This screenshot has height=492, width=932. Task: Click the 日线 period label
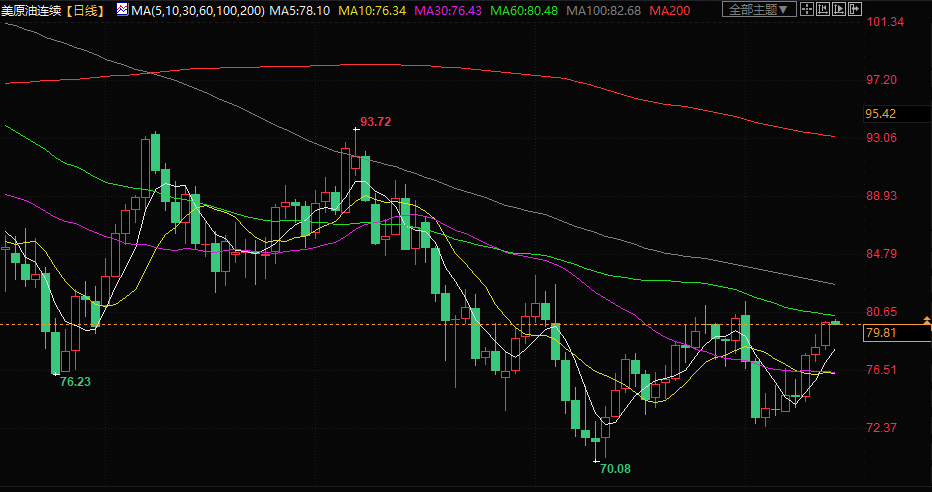click(x=87, y=10)
